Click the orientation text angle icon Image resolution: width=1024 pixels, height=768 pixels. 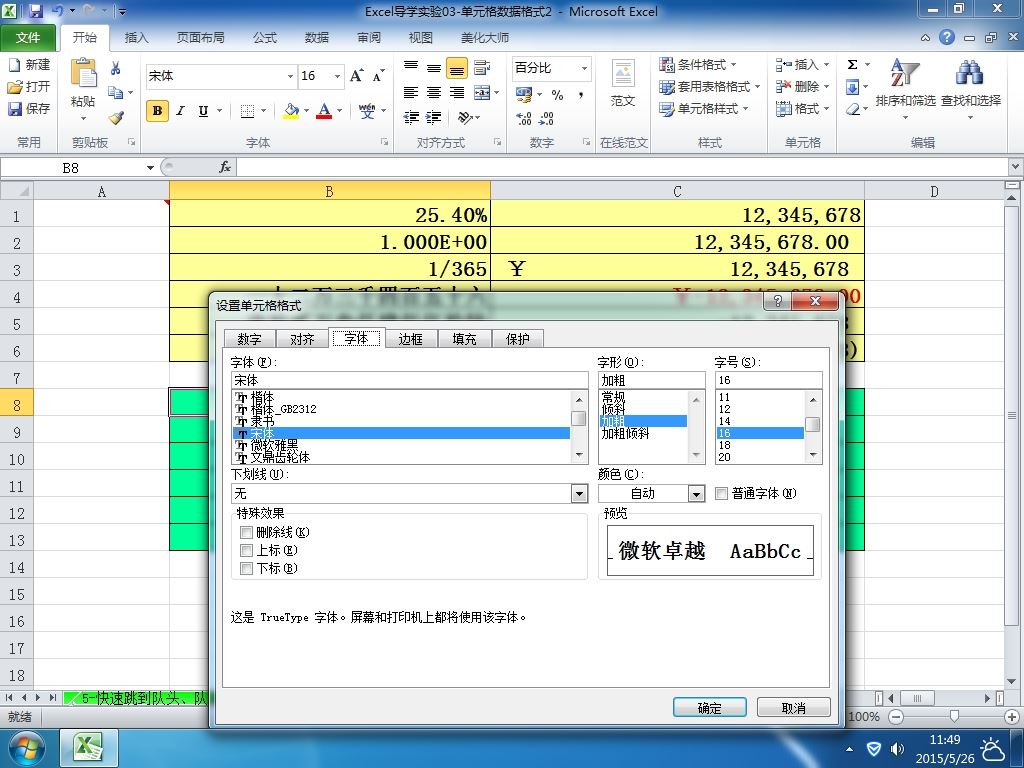tap(465, 118)
